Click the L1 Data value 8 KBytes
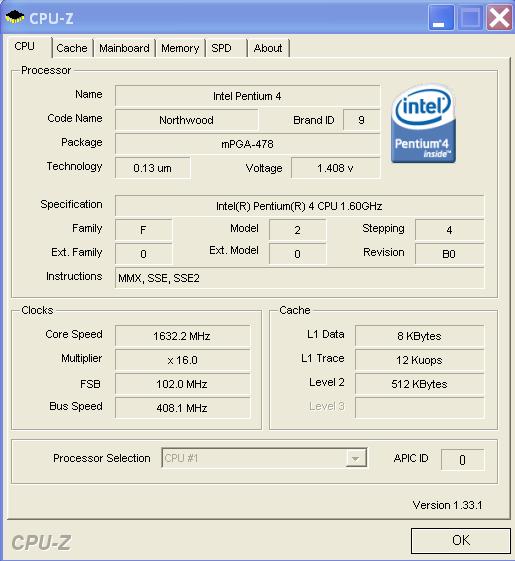Image resolution: width=515 pixels, height=561 pixels. tap(419, 336)
